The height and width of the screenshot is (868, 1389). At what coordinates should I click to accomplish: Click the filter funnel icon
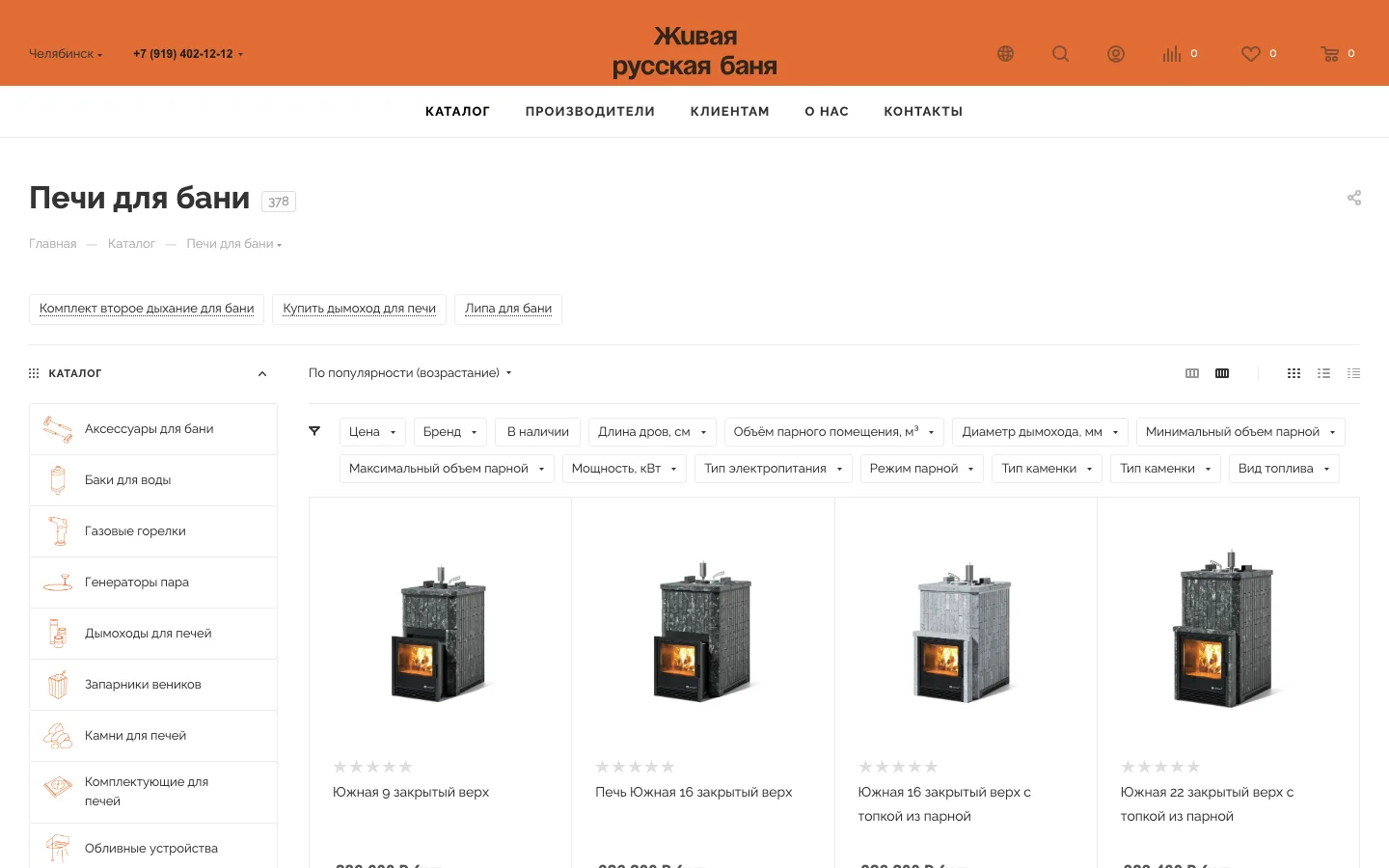point(314,431)
